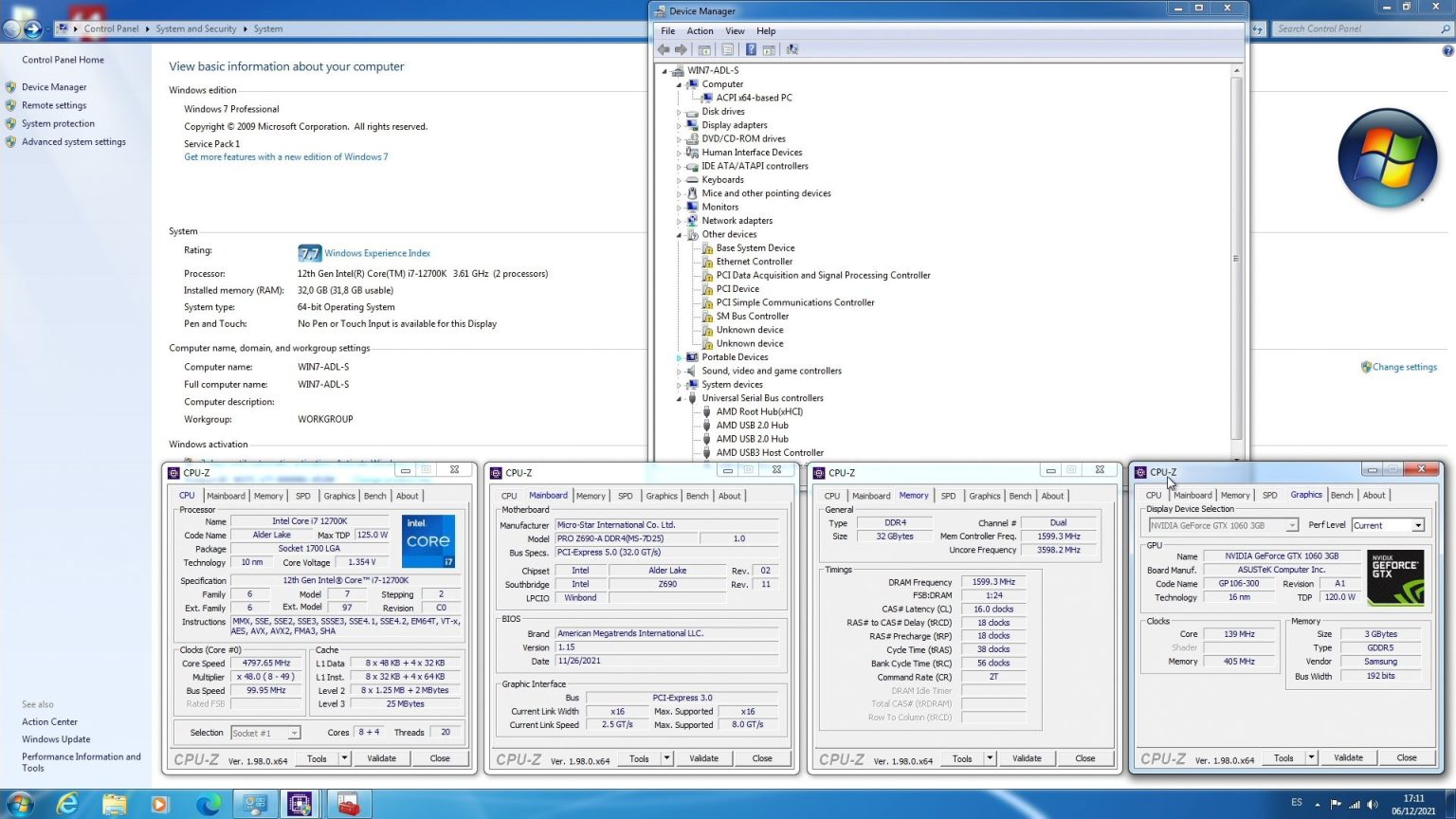
Task: Collapse the Universal Serial Bus controllers node
Action: point(680,398)
